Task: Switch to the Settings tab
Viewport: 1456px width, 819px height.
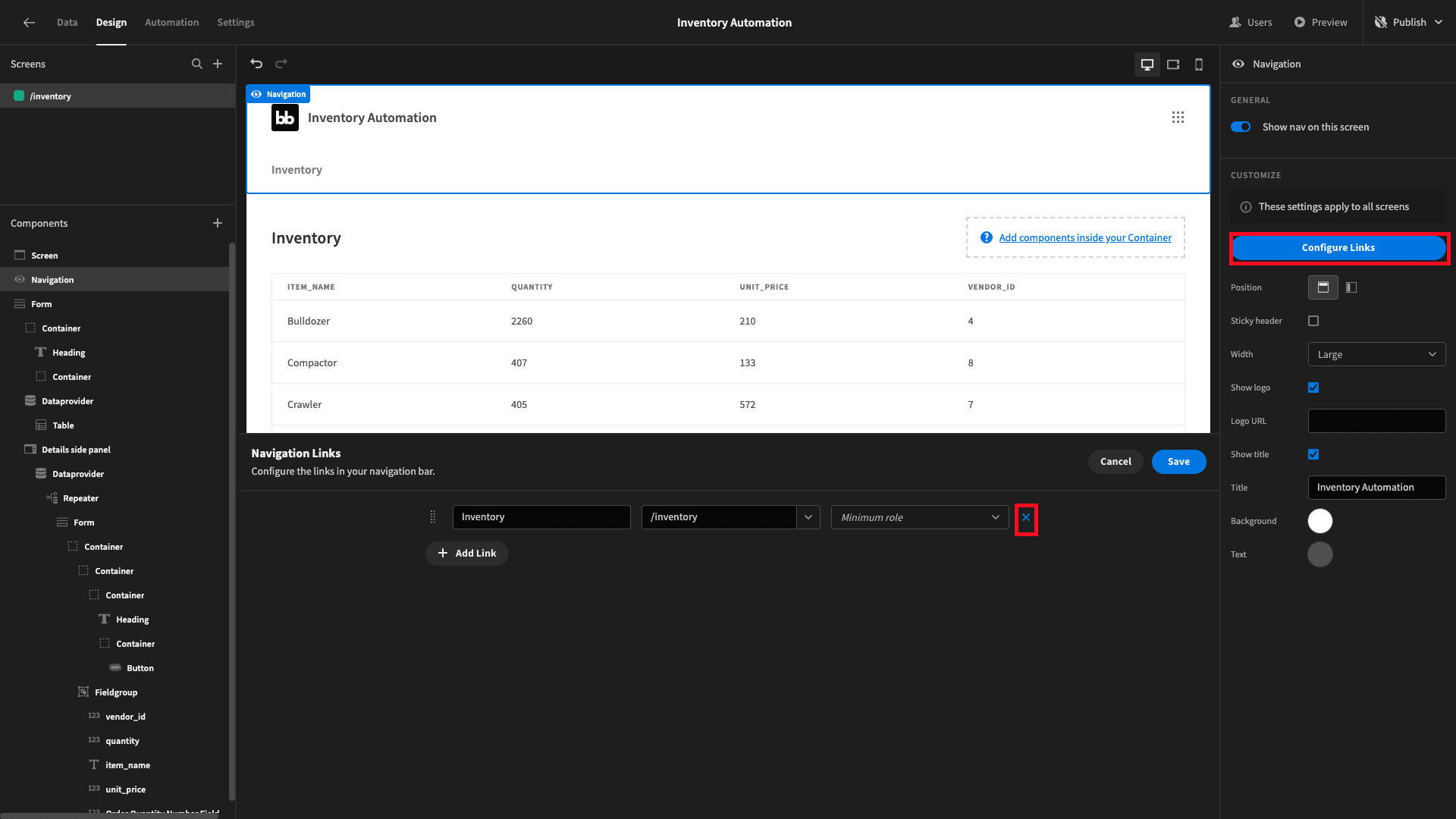Action: tap(236, 23)
